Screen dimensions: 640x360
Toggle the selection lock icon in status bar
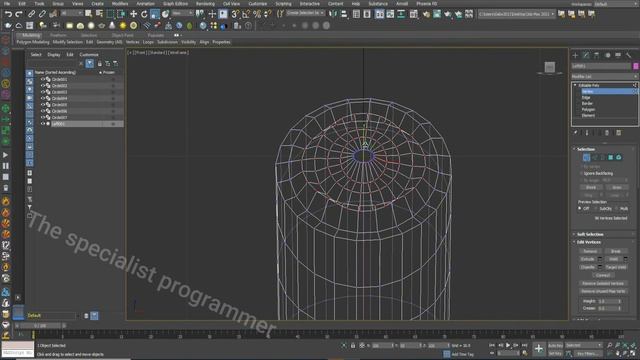[x=353, y=346]
